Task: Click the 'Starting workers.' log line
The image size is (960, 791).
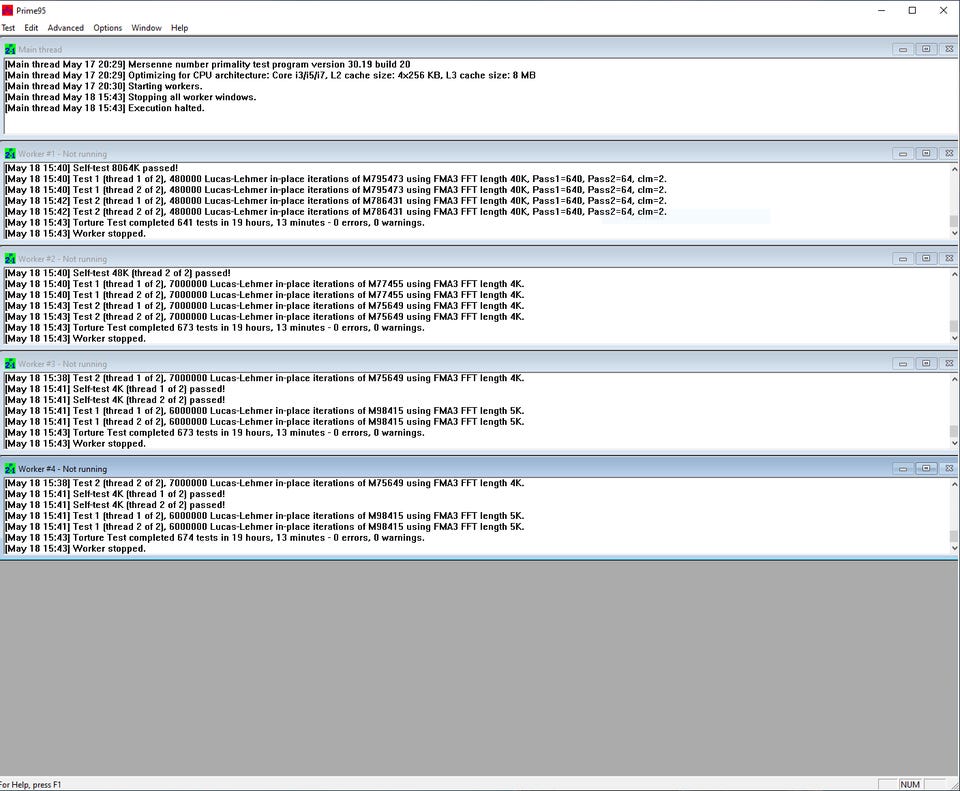Action: point(103,86)
